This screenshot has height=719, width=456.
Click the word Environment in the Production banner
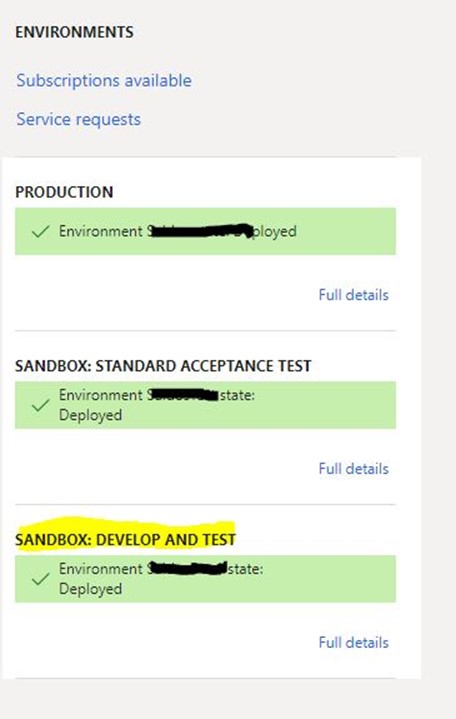(x=100, y=231)
